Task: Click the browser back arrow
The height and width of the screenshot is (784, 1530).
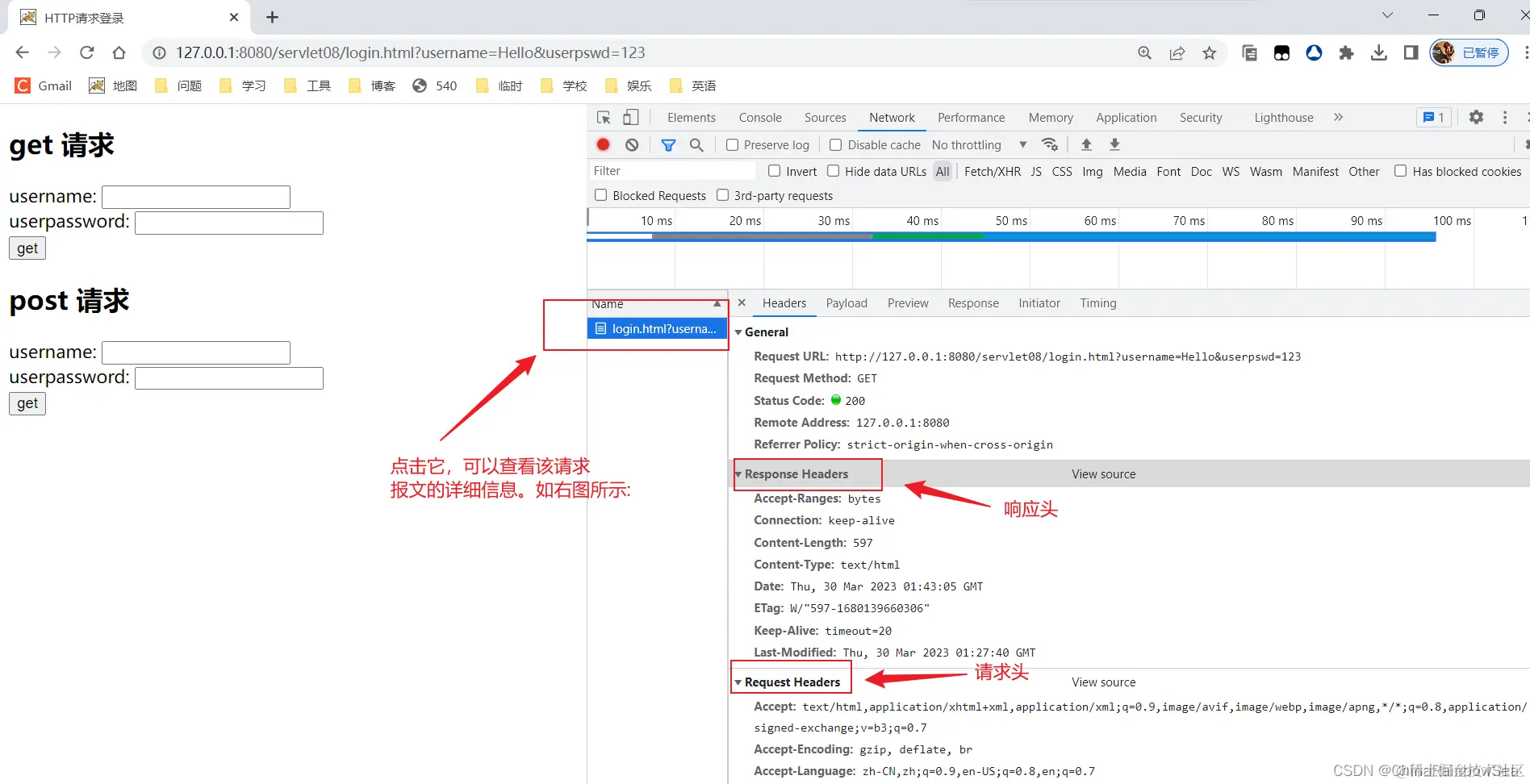Action: (x=22, y=52)
